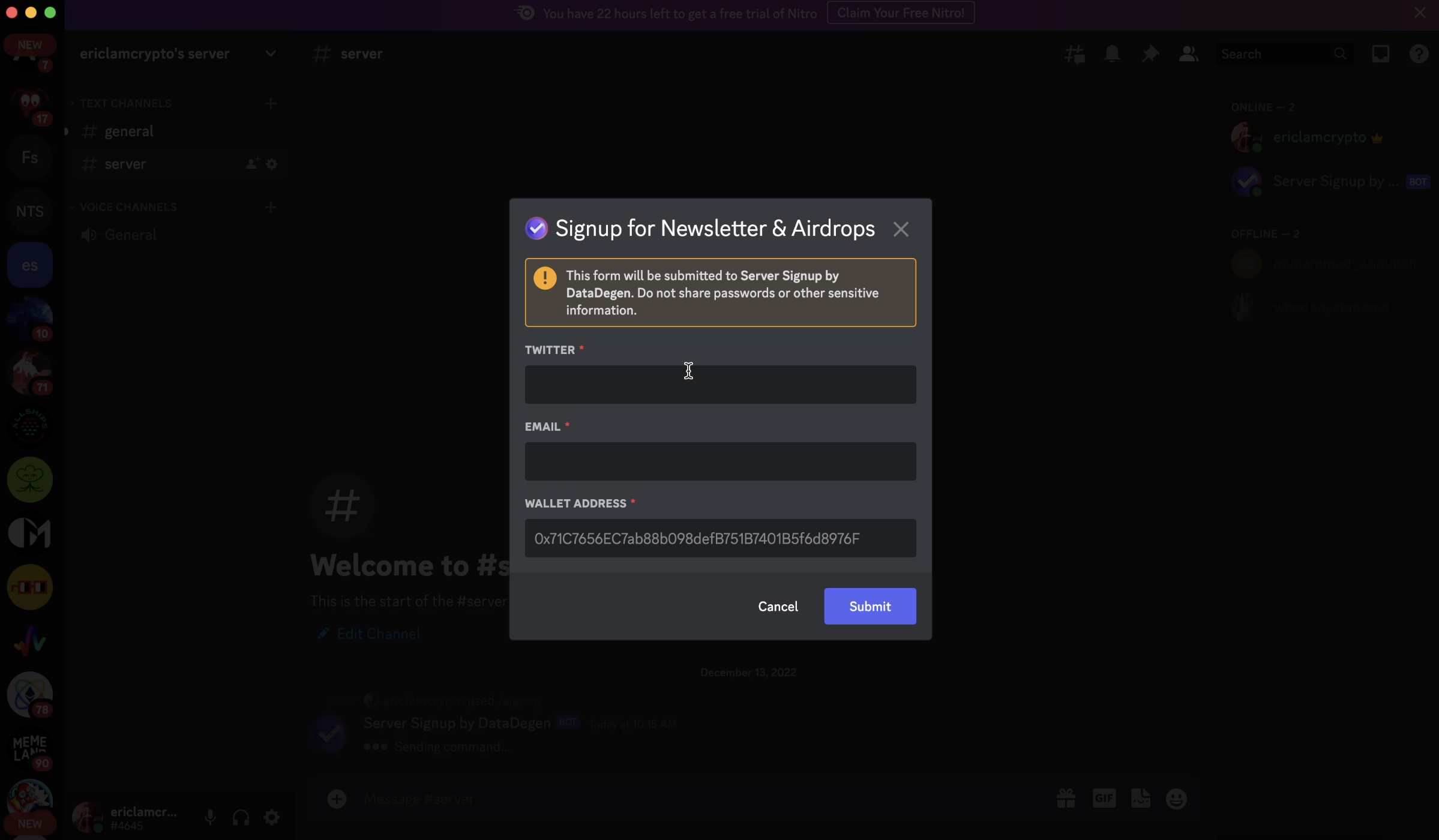Add a new text channel

pyautogui.click(x=271, y=104)
